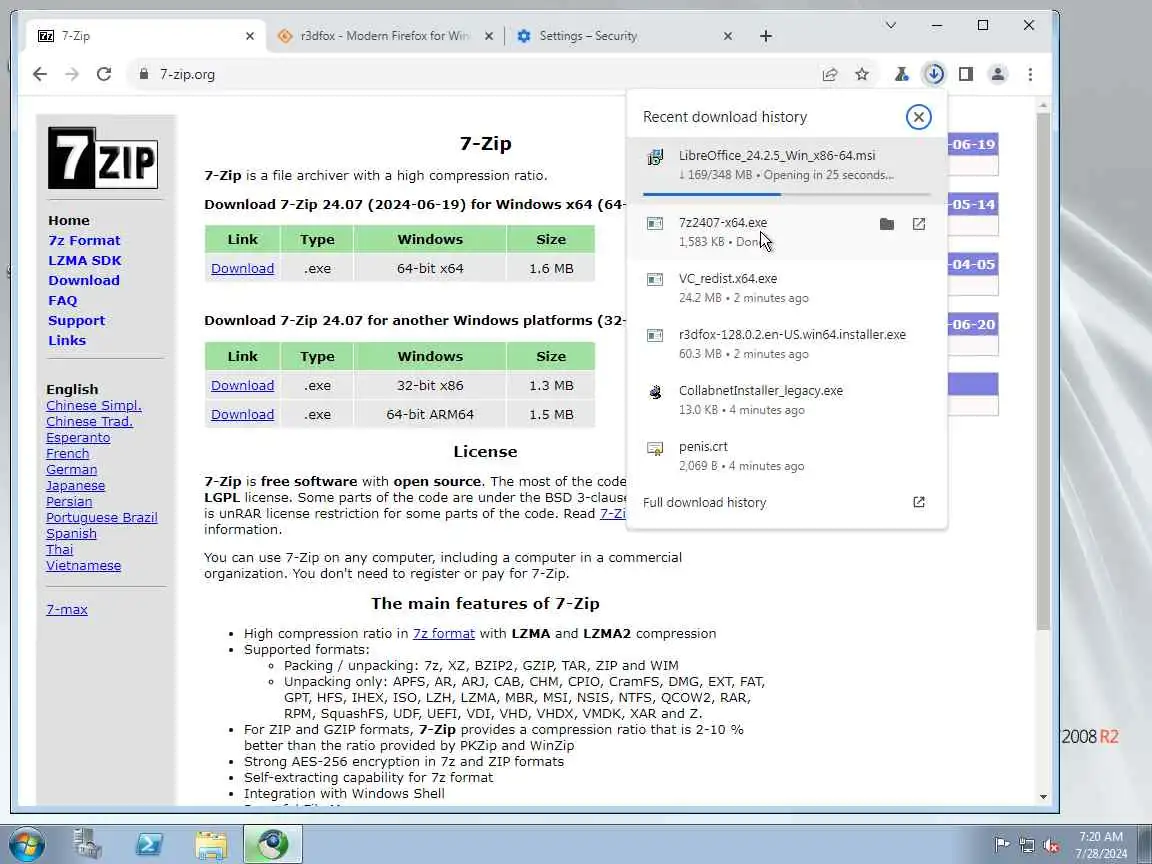Toggle the downloads toolbar button
Viewport: 1152px width, 864px height.
[934, 74]
